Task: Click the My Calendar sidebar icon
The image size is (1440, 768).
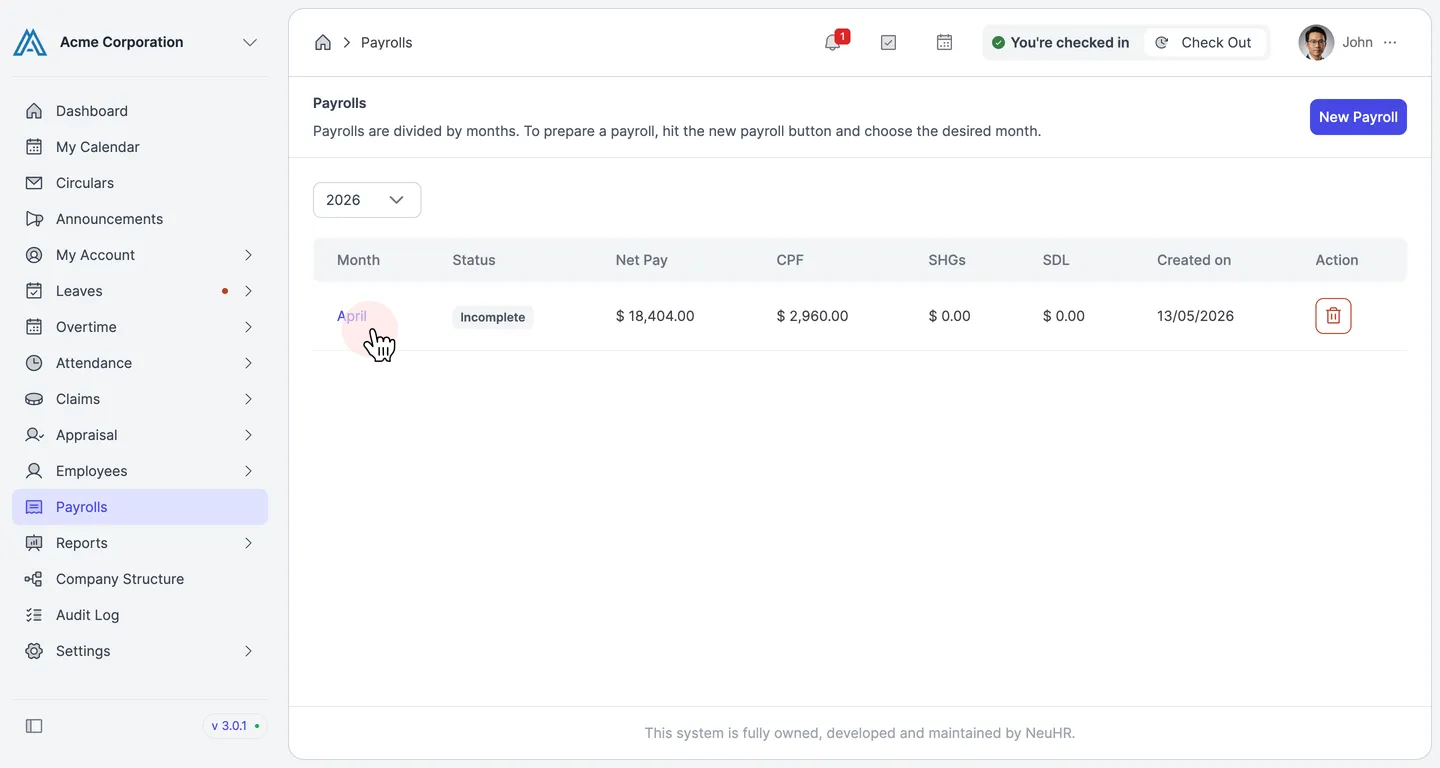Action: pyautogui.click(x=34, y=147)
